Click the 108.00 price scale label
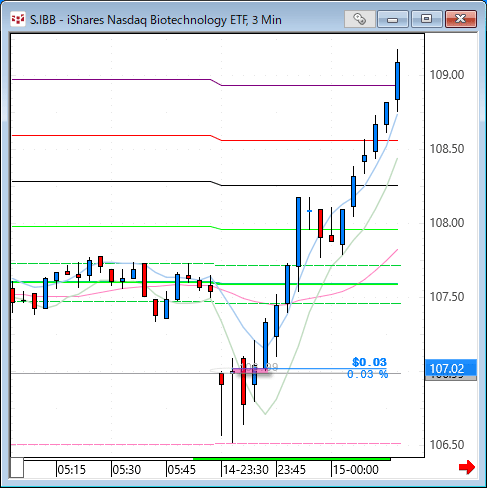 point(447,223)
